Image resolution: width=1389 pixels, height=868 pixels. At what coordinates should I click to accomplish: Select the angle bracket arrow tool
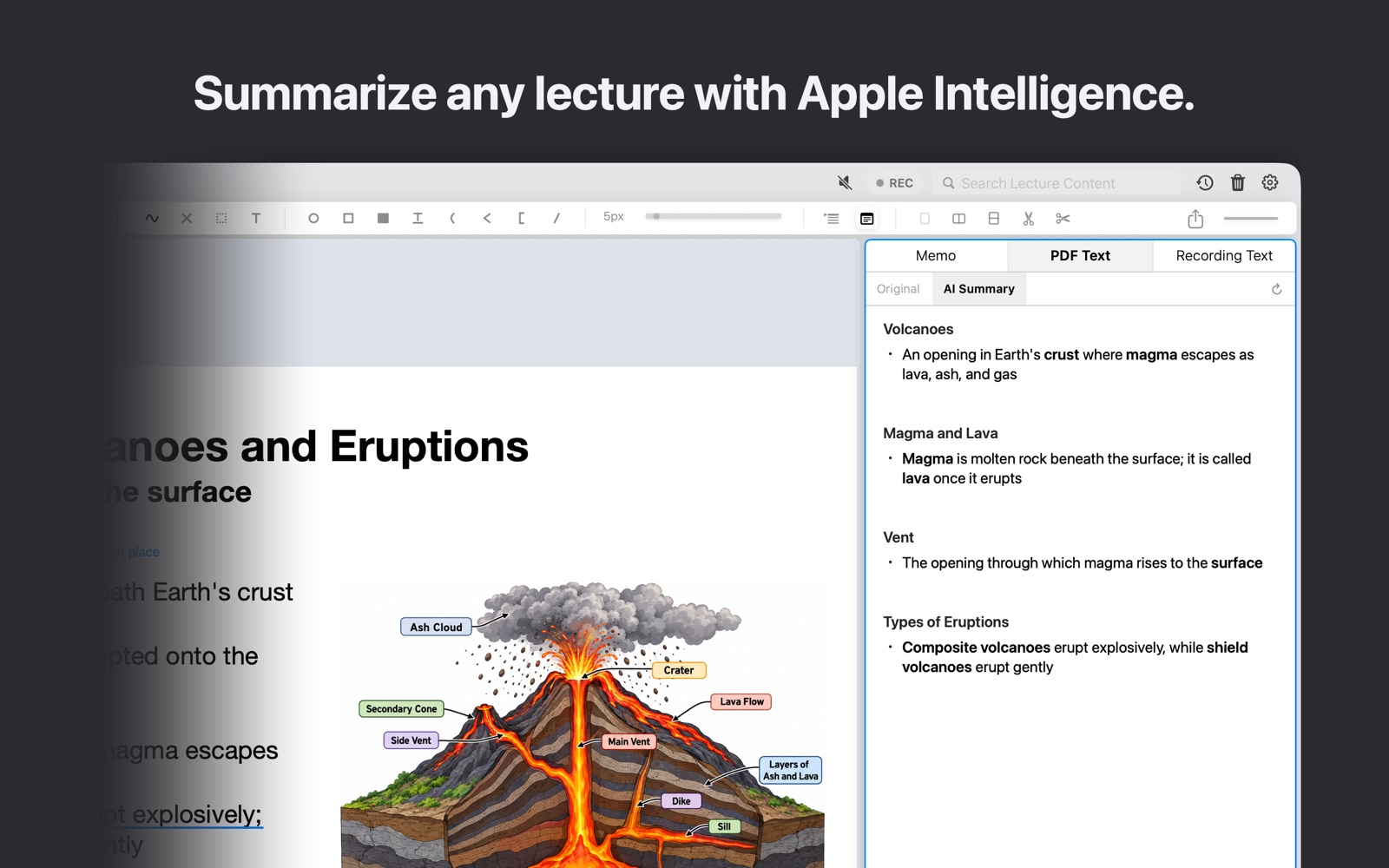pyautogui.click(x=487, y=218)
